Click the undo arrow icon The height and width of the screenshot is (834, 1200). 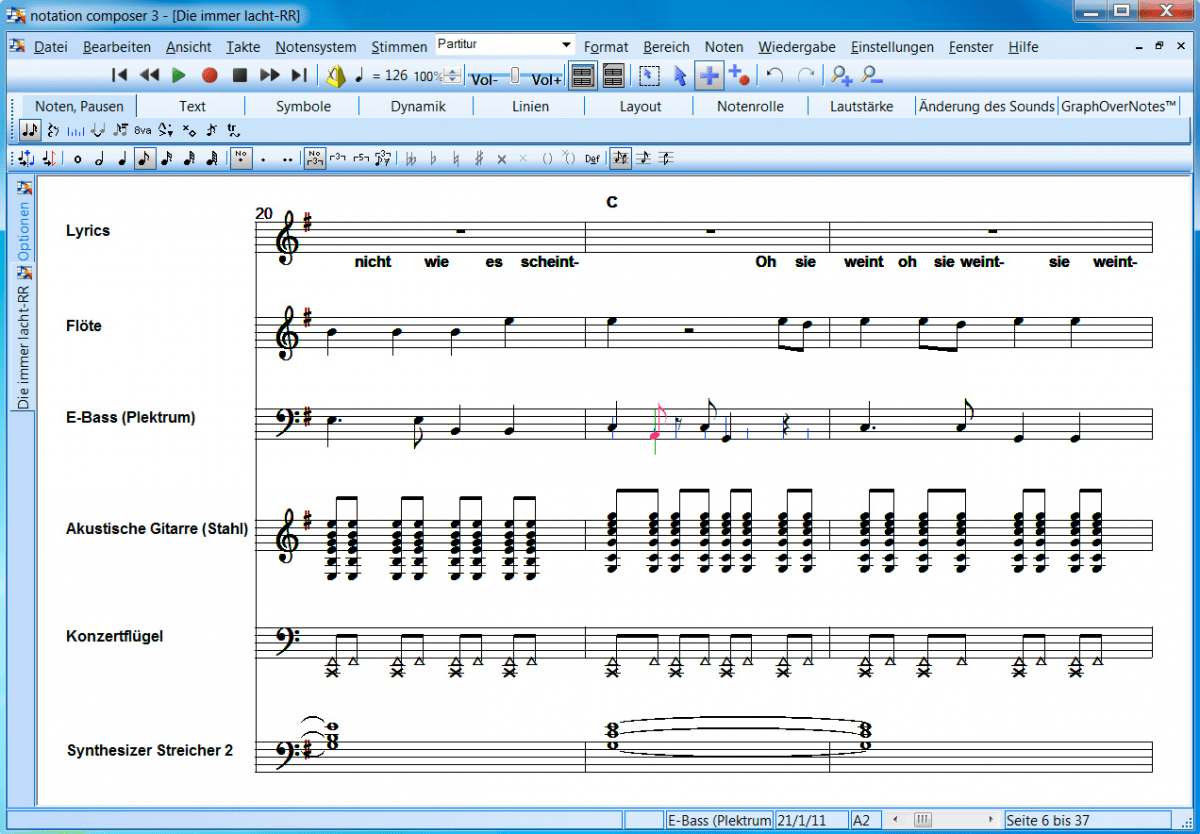775,75
